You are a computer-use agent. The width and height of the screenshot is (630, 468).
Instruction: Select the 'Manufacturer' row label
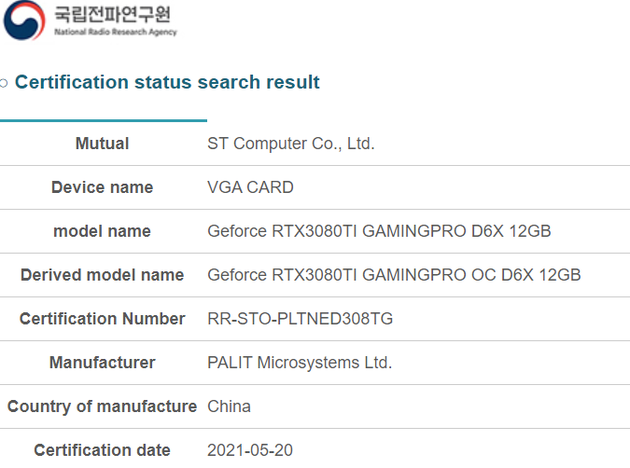102,363
